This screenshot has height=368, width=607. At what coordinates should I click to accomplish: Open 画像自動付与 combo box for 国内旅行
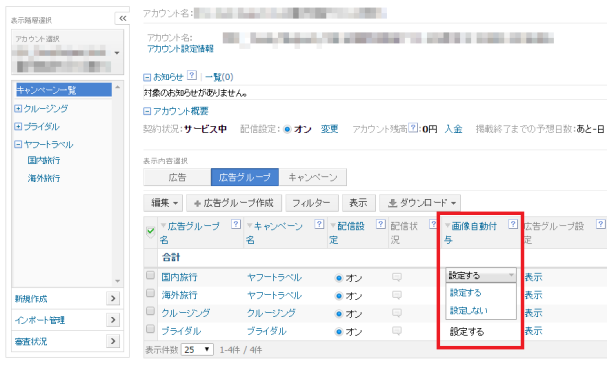pyautogui.click(x=481, y=276)
